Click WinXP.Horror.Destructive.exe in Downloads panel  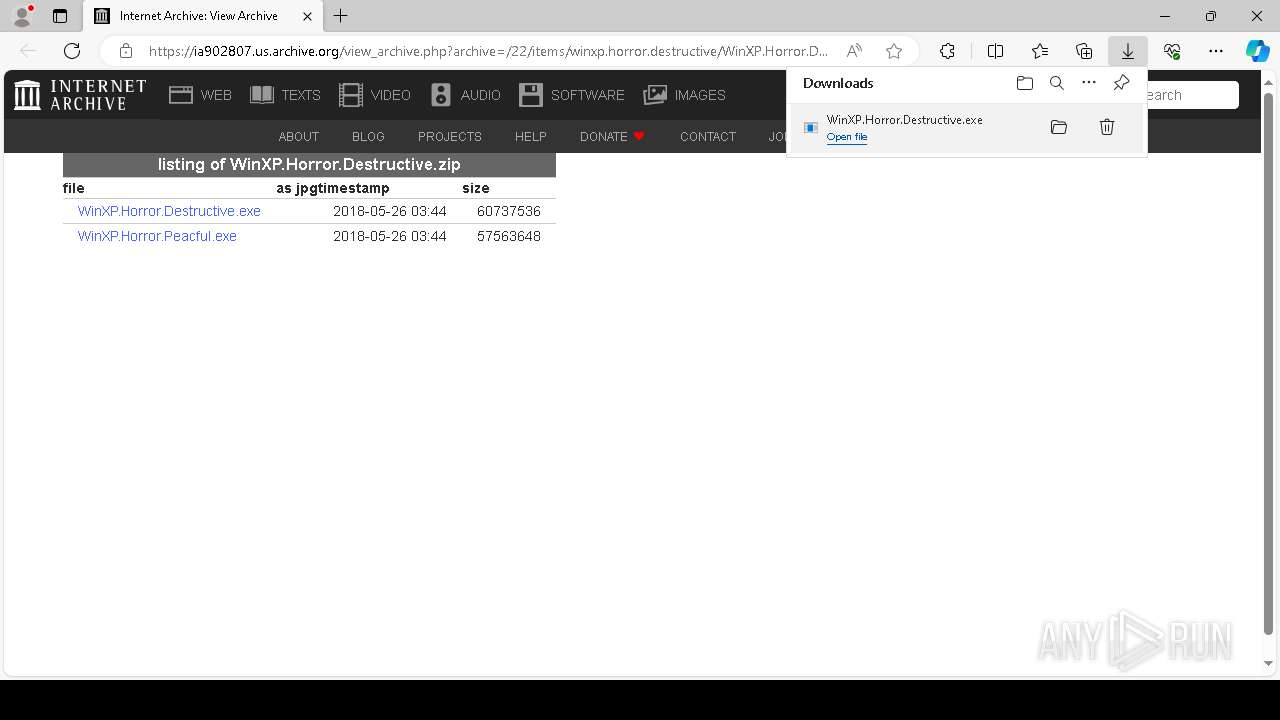(904, 119)
